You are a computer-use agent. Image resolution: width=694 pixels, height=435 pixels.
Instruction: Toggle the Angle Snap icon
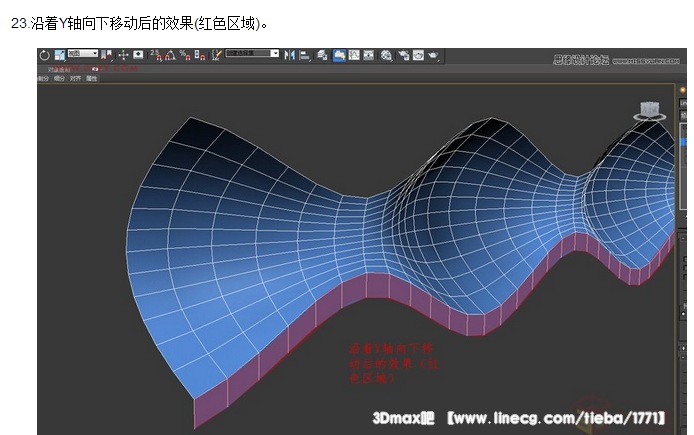tap(170, 55)
